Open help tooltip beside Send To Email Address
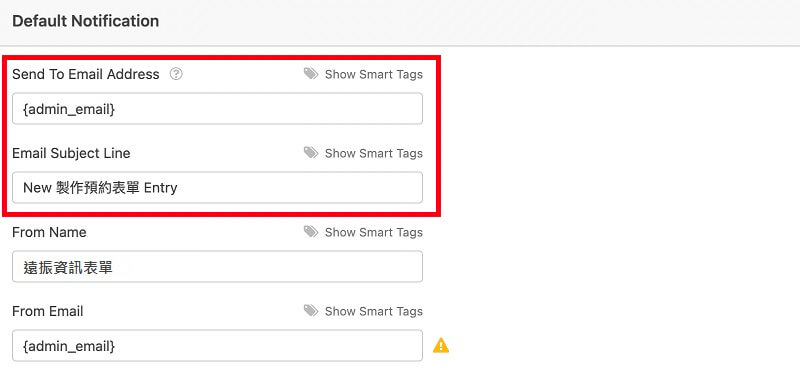Viewport: 800px width, 375px height. (x=176, y=74)
